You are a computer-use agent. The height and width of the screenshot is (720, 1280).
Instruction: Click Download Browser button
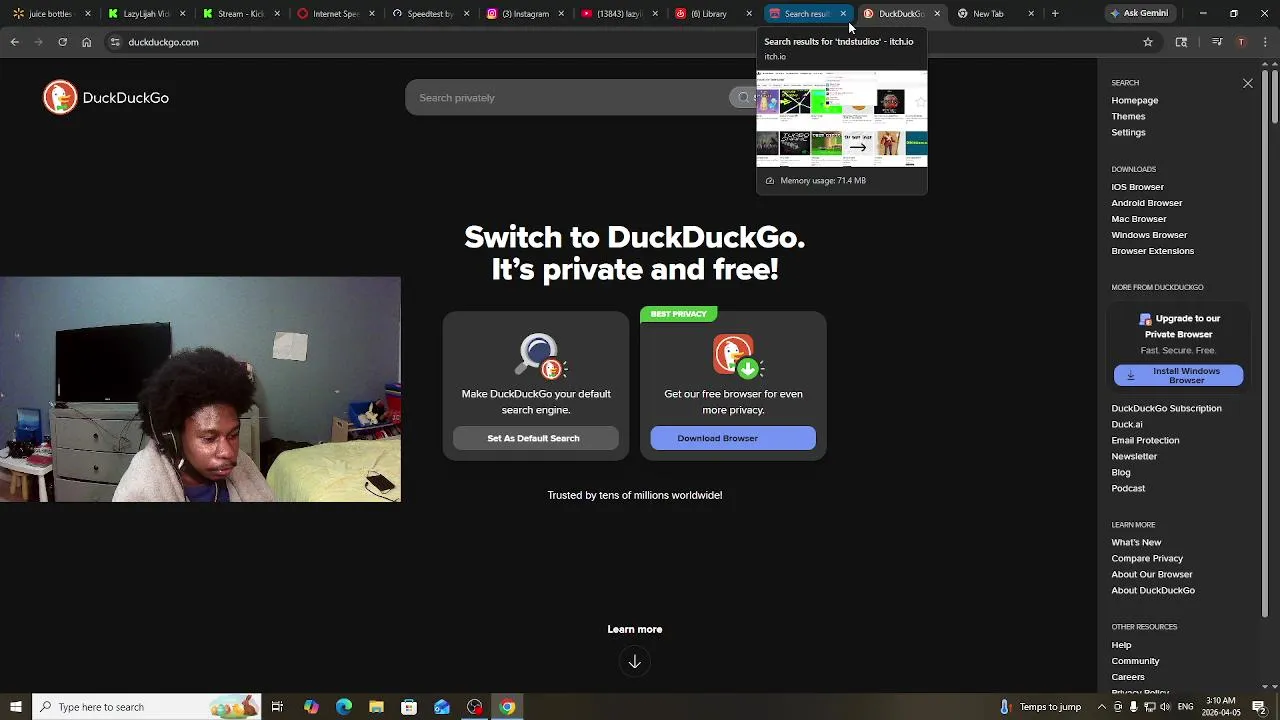click(x=733, y=438)
